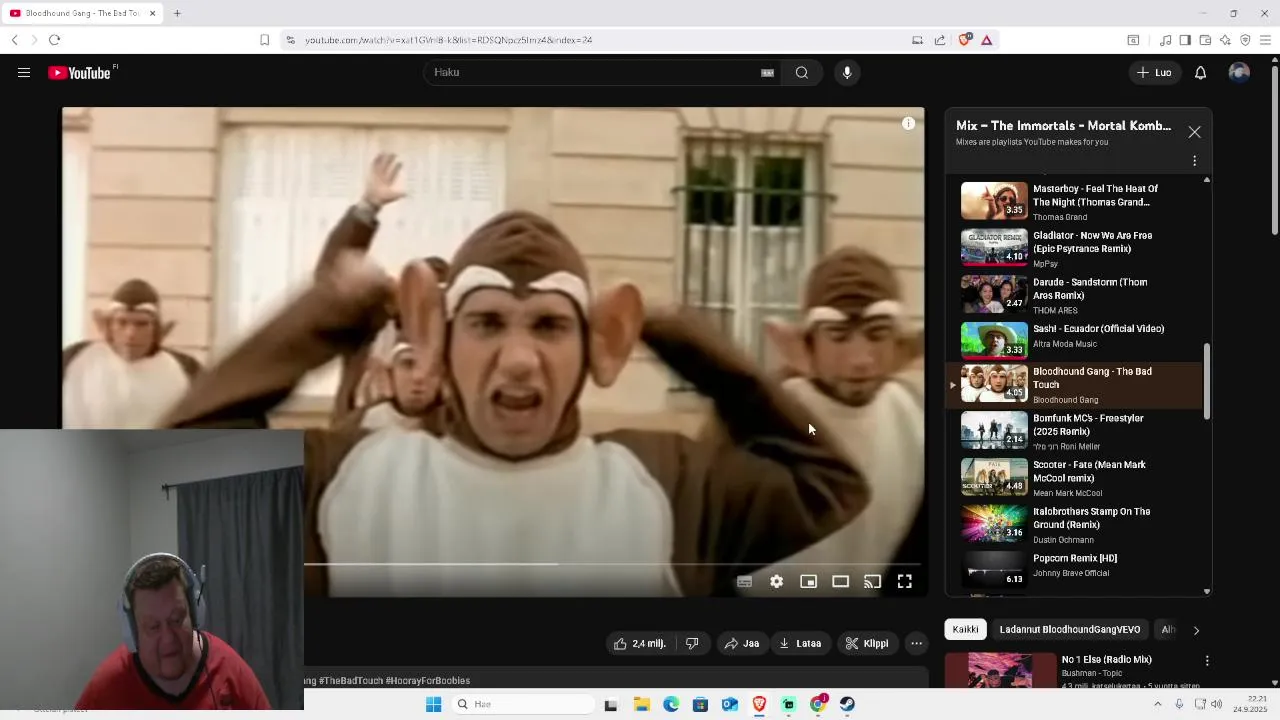Click the #HoorayForBoobies hashtag

(x=428, y=681)
